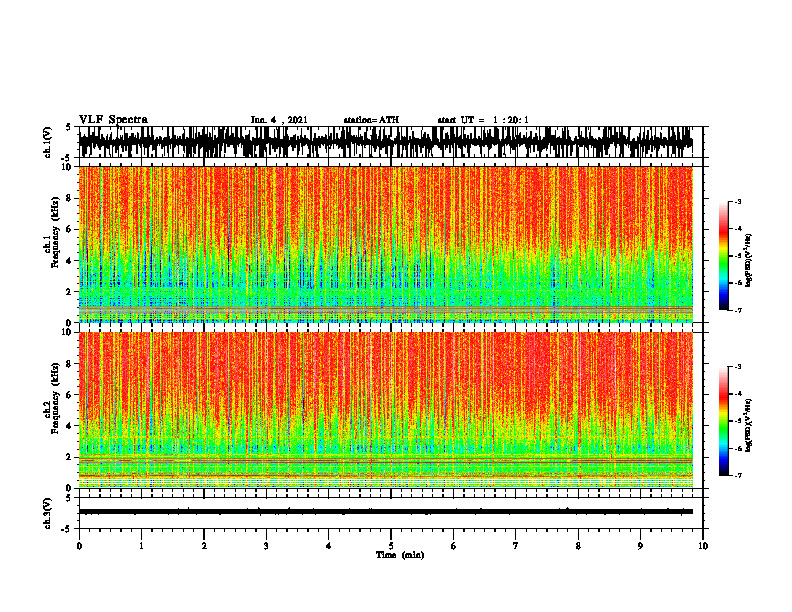Click time axis tick label '5'
The image size is (792, 612).
[391, 546]
